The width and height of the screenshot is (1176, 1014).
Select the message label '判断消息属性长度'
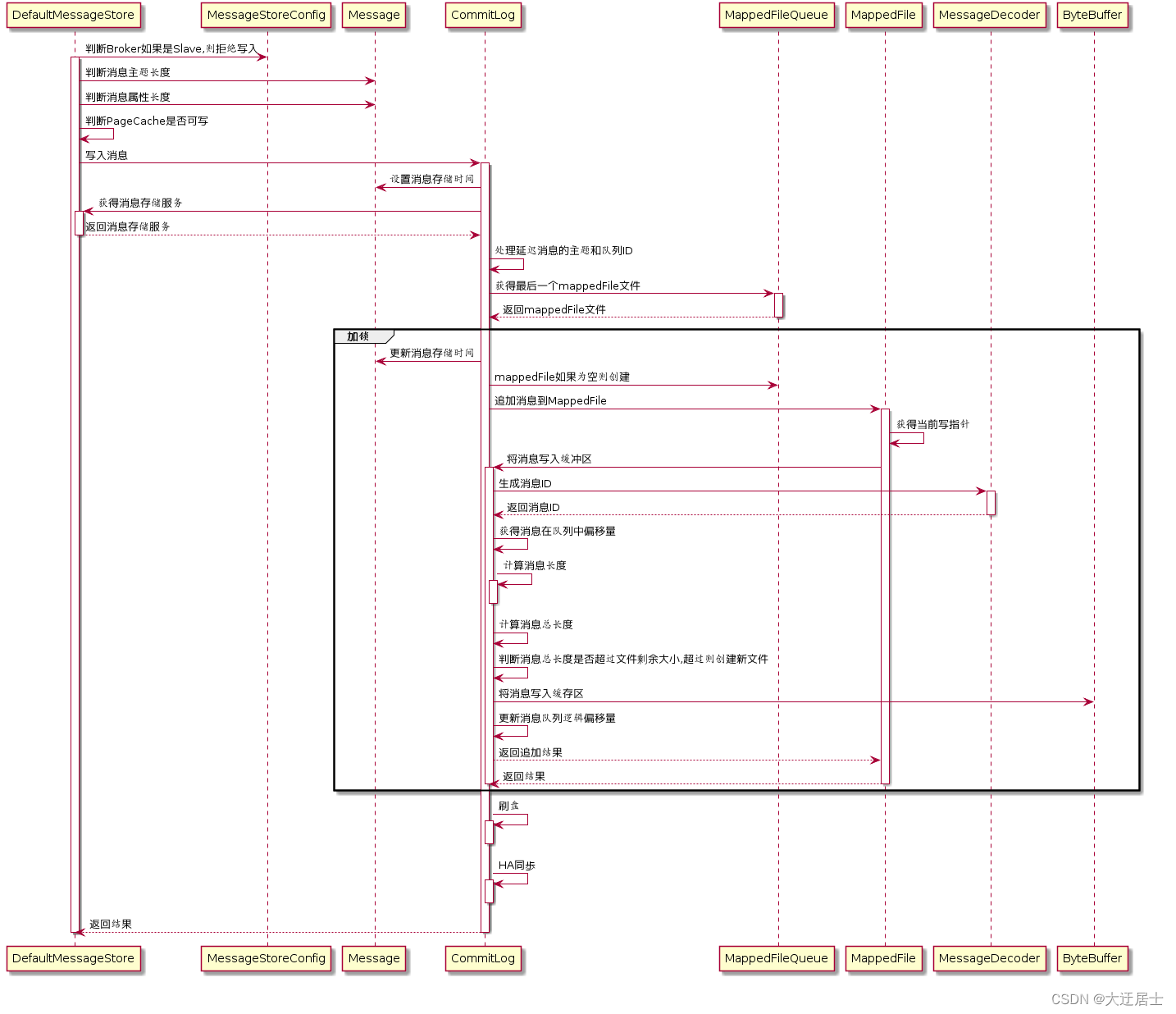click(x=128, y=97)
